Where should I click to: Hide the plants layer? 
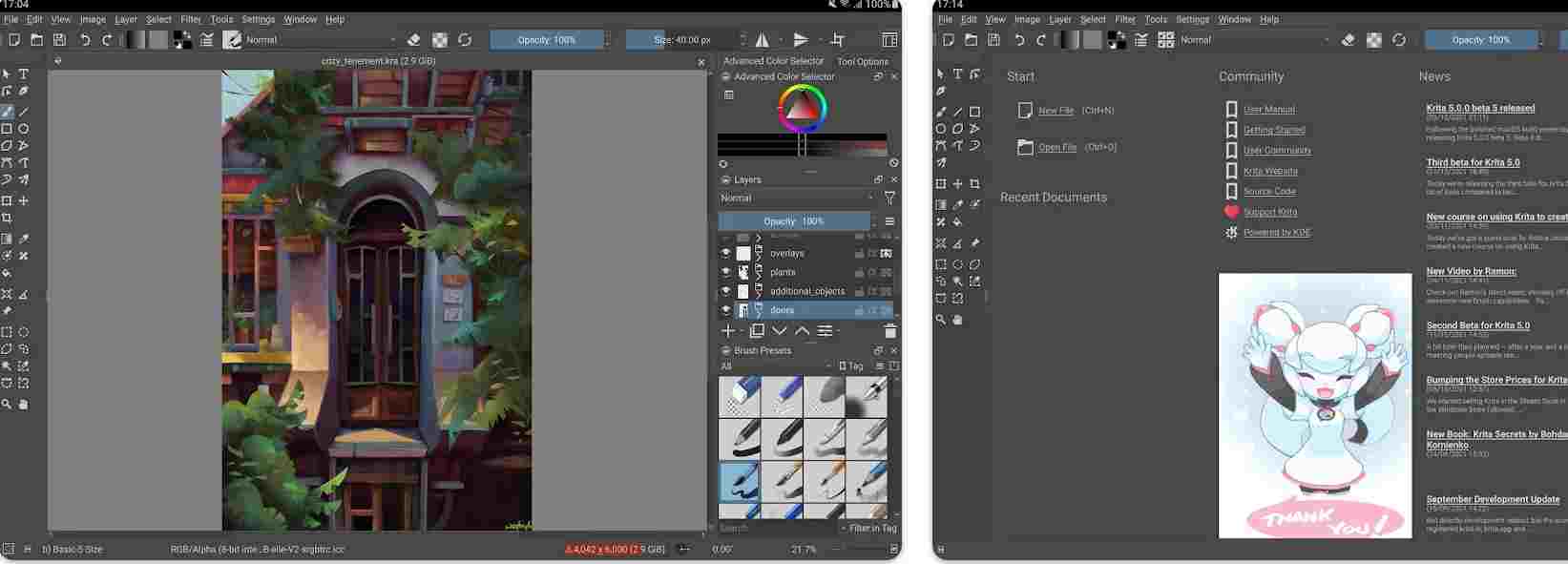click(725, 273)
